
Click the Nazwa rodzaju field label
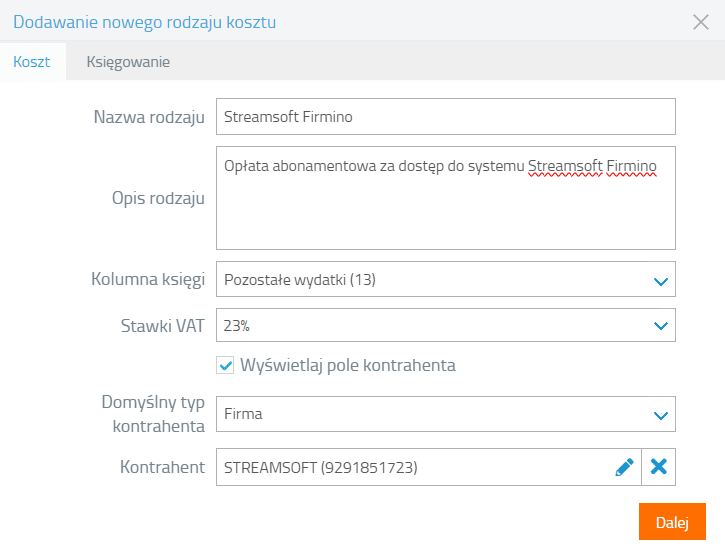[x=149, y=117]
